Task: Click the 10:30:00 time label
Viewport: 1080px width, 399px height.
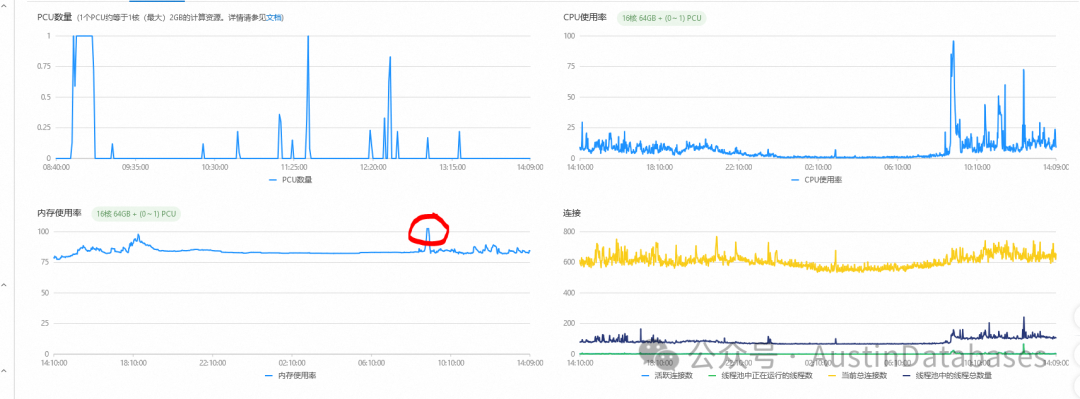Action: 214,167
